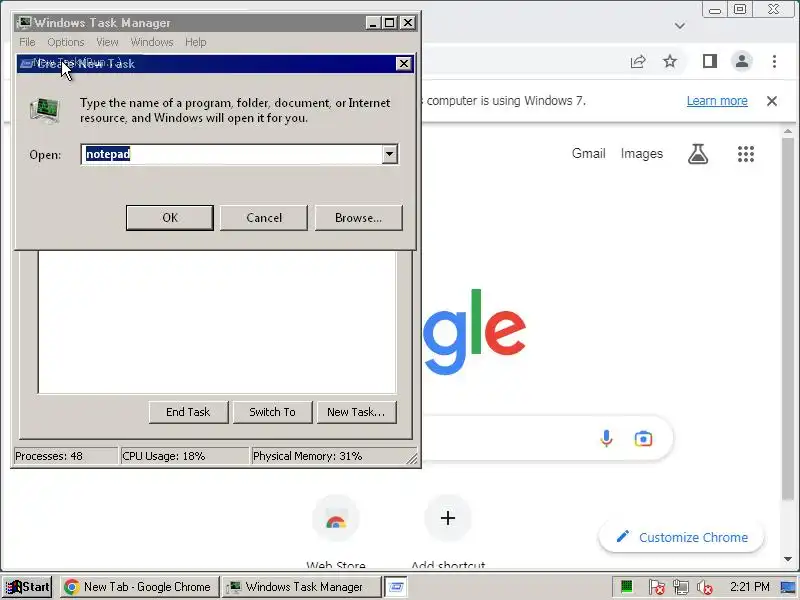The image size is (800, 600).
Task: Click Task Manager title bar icon
Action: click(24, 23)
